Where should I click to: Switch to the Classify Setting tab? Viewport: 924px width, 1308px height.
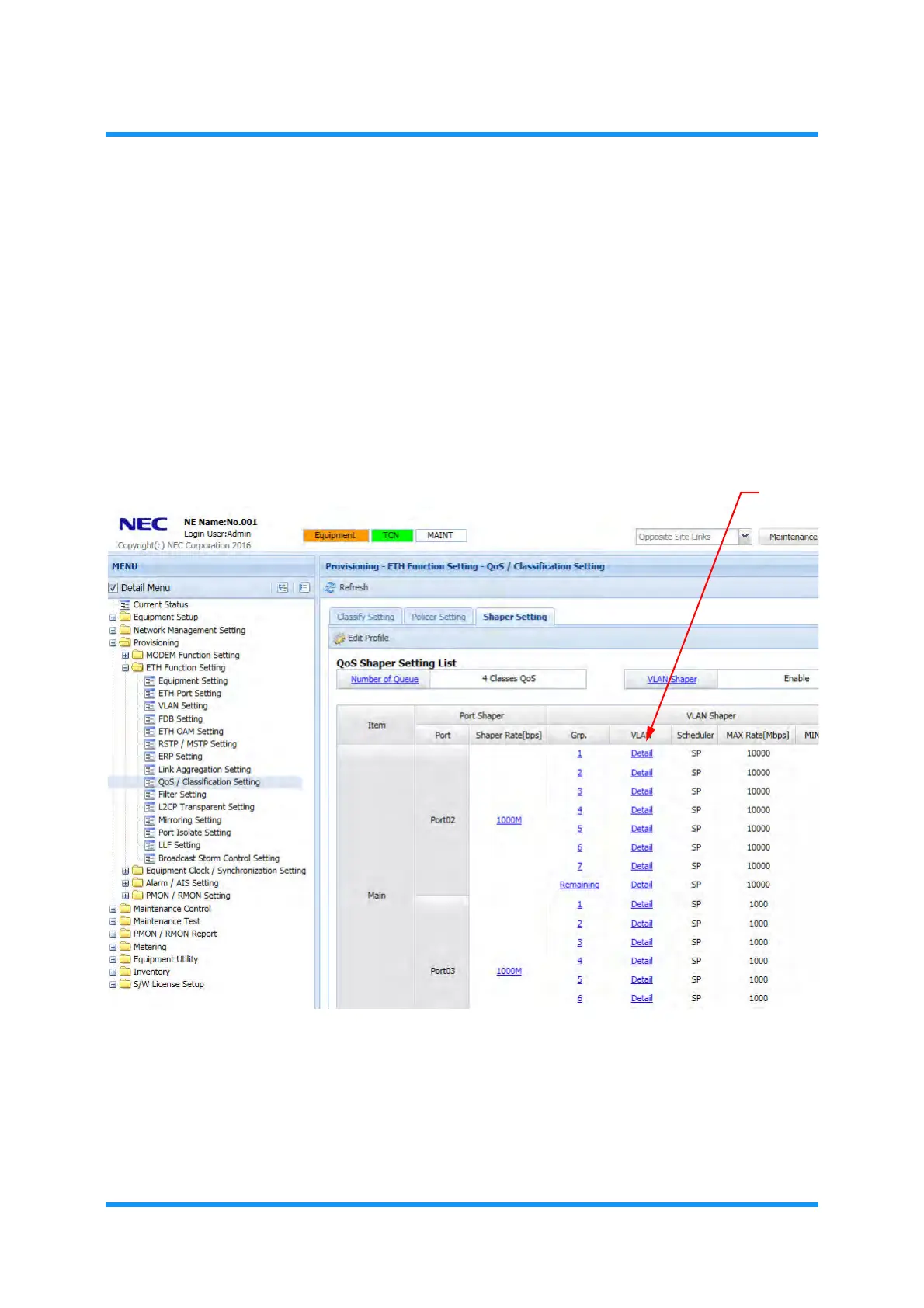366,617
